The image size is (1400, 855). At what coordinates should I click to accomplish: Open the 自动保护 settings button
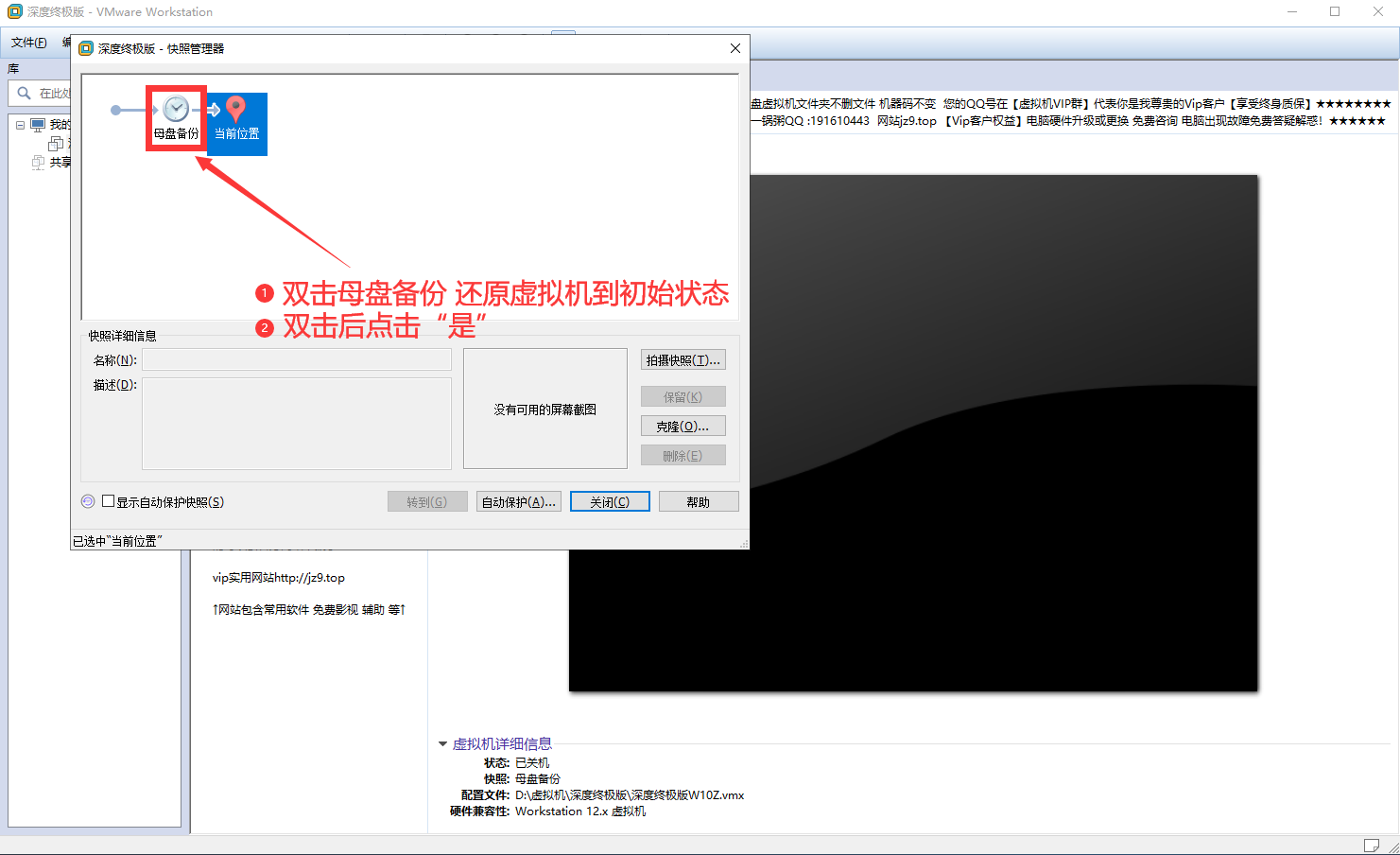pos(519,502)
